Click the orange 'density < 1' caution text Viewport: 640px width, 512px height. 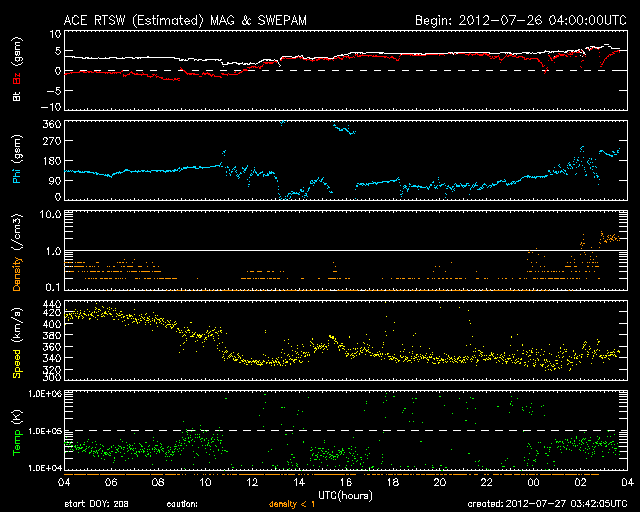(x=292, y=504)
